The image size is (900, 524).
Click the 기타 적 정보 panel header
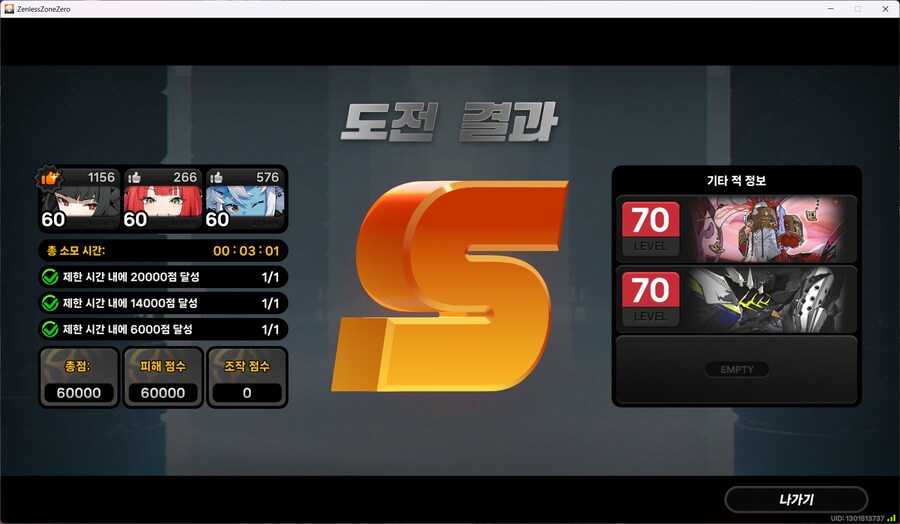[x=736, y=181]
